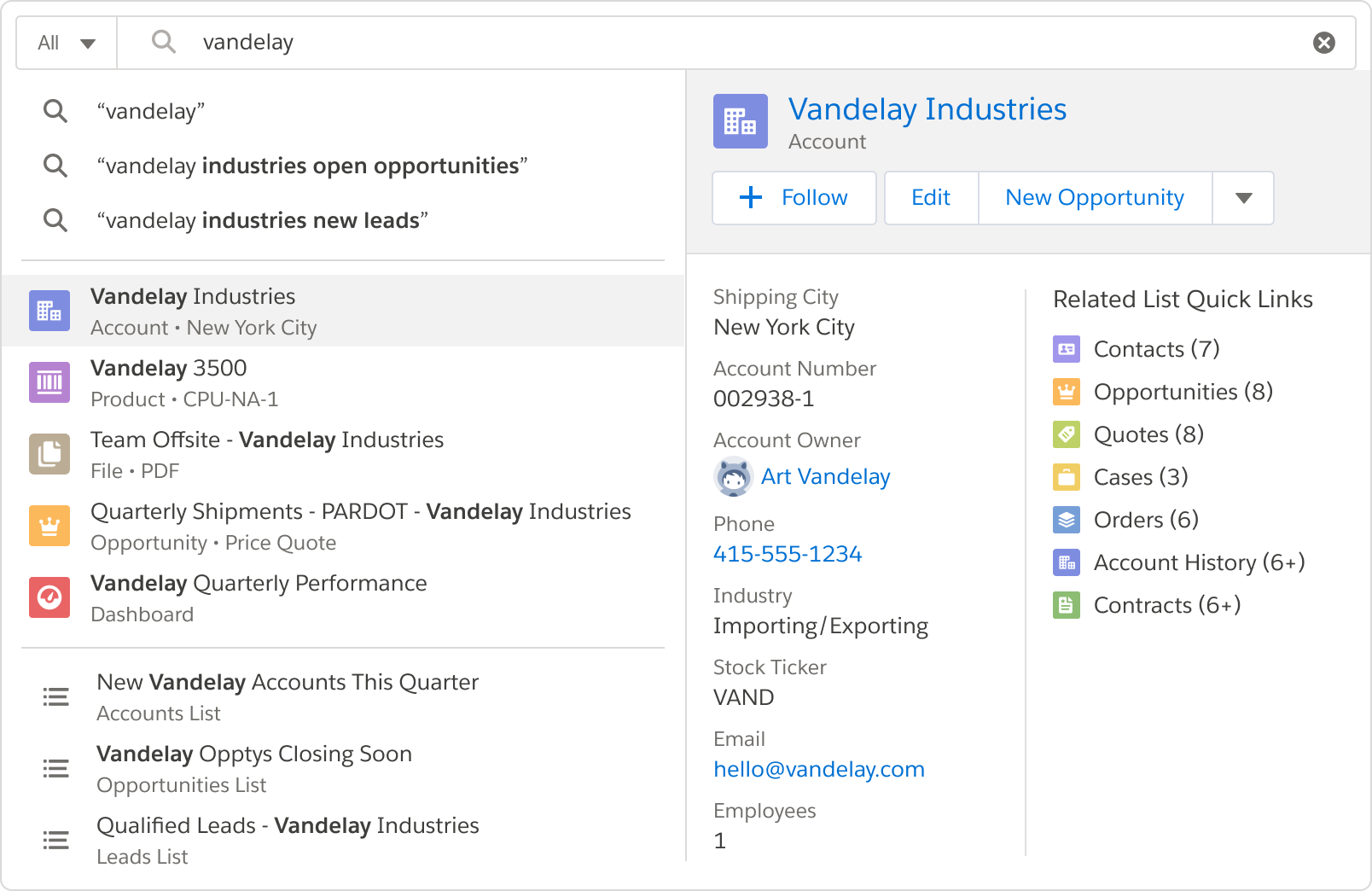Open the Art Vandelay owner link
Viewport: 1372px width, 891px height.
(825, 476)
